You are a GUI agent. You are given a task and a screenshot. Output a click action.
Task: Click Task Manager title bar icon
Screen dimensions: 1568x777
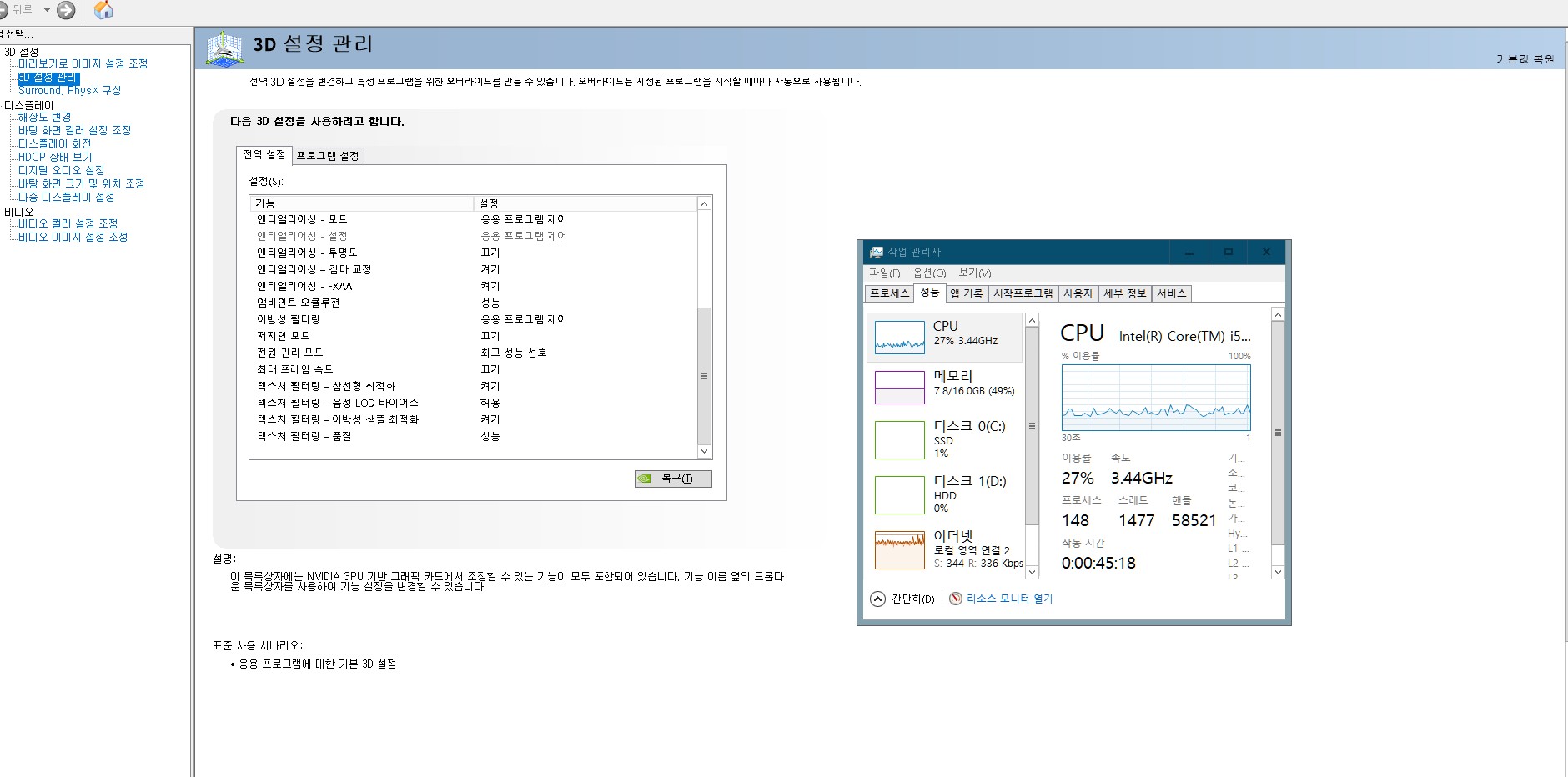pos(876,252)
